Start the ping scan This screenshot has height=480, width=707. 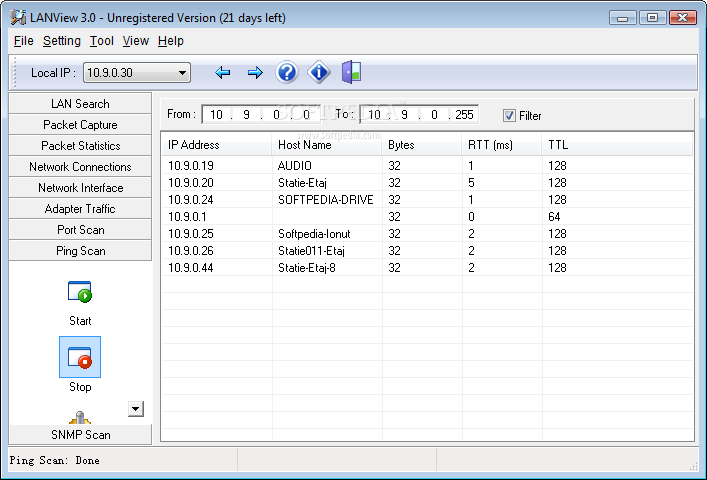(80, 303)
